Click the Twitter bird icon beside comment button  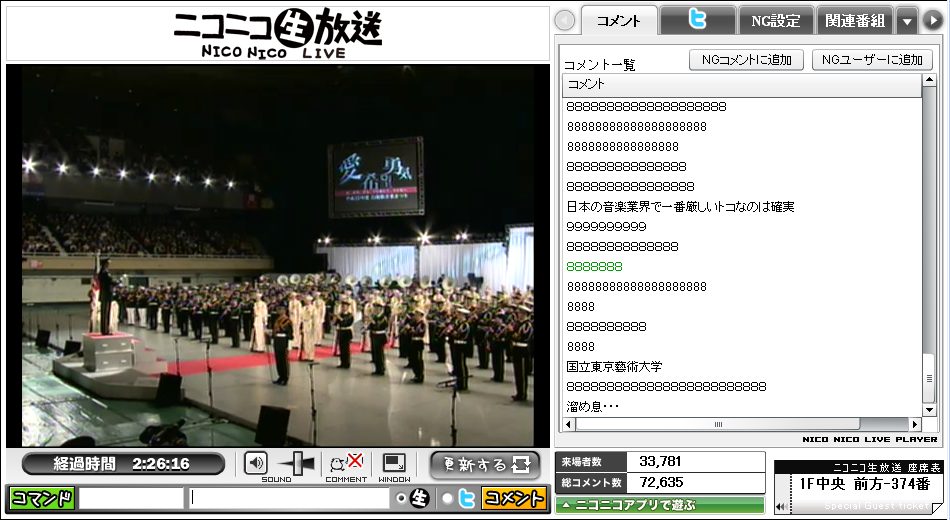point(466,498)
